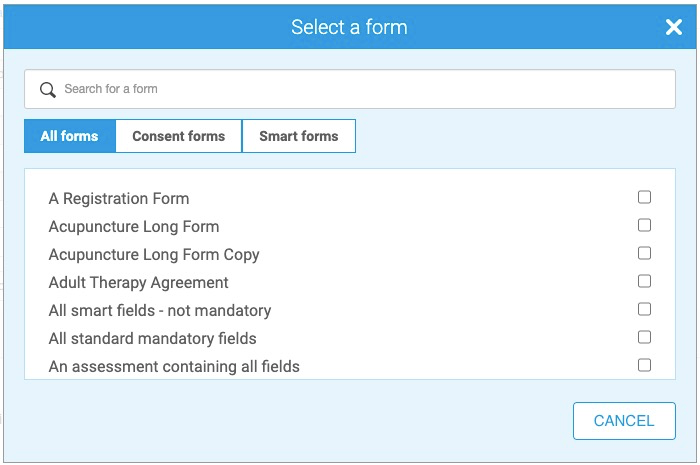Show the Smart forms tab
The height and width of the screenshot is (465, 700).
(299, 136)
